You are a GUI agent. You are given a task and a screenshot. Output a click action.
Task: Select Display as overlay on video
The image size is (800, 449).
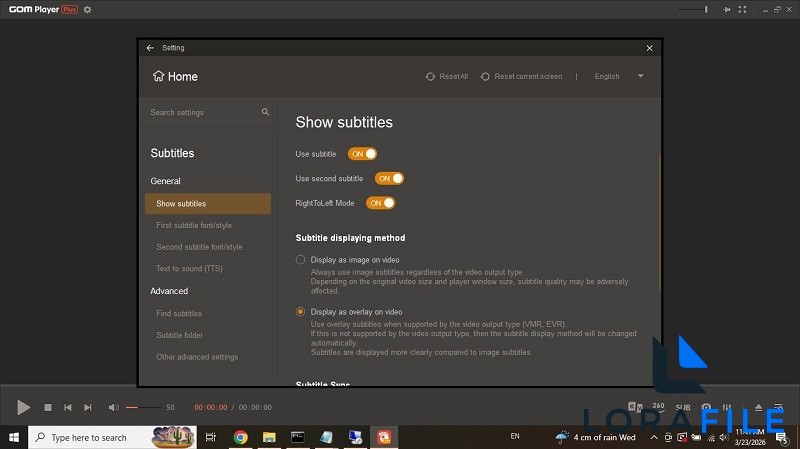tap(301, 312)
